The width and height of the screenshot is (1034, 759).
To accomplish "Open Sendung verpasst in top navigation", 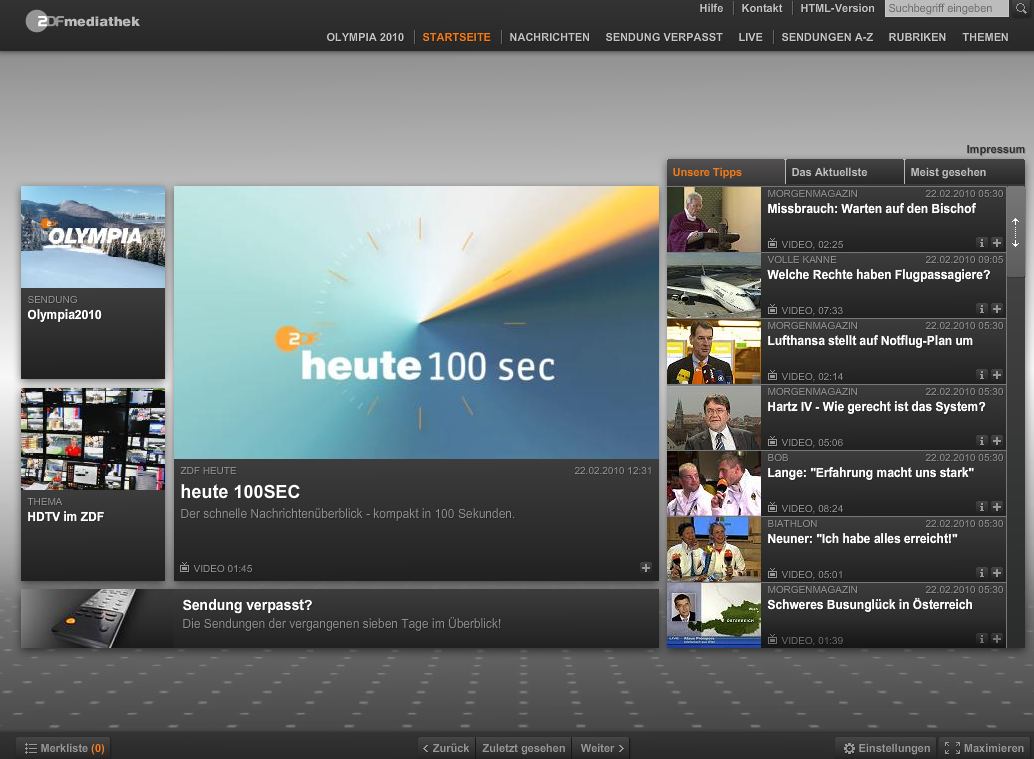I will 663,37.
